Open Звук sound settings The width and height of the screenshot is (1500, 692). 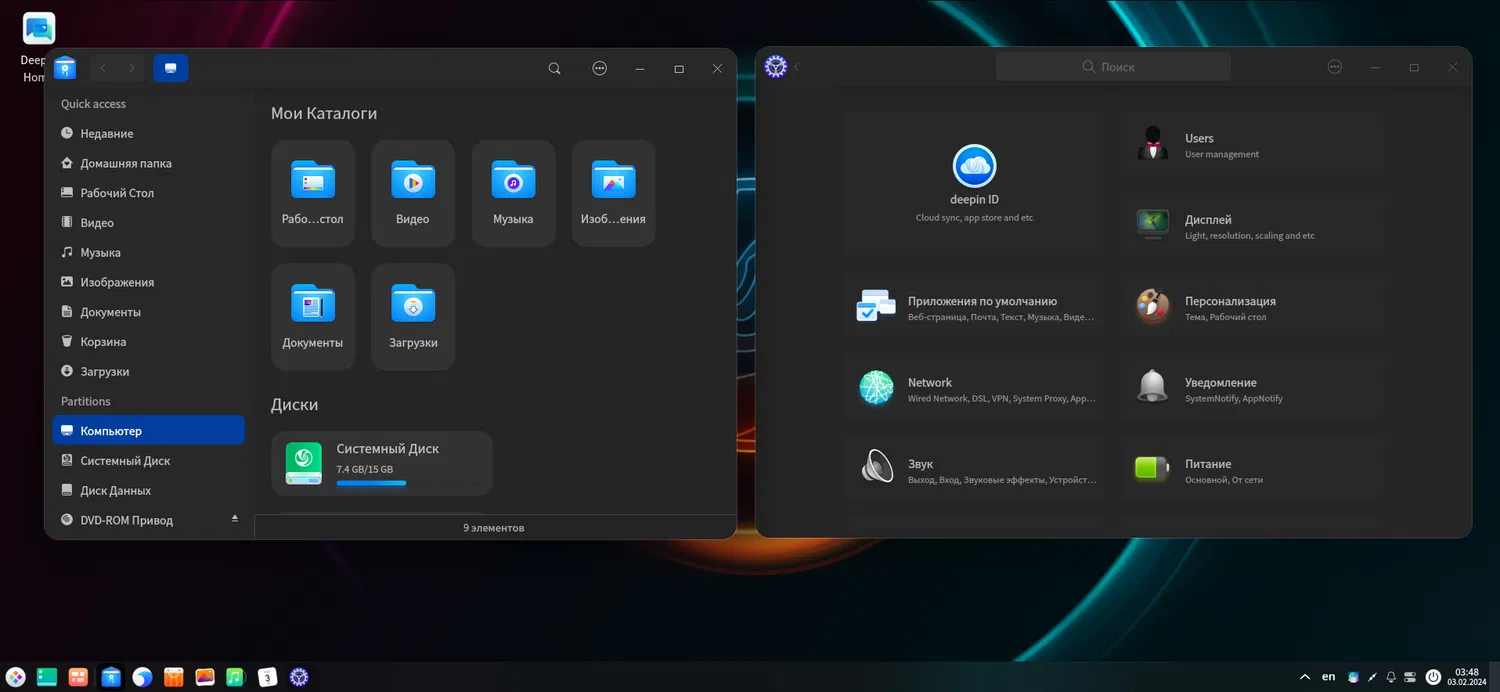973,470
